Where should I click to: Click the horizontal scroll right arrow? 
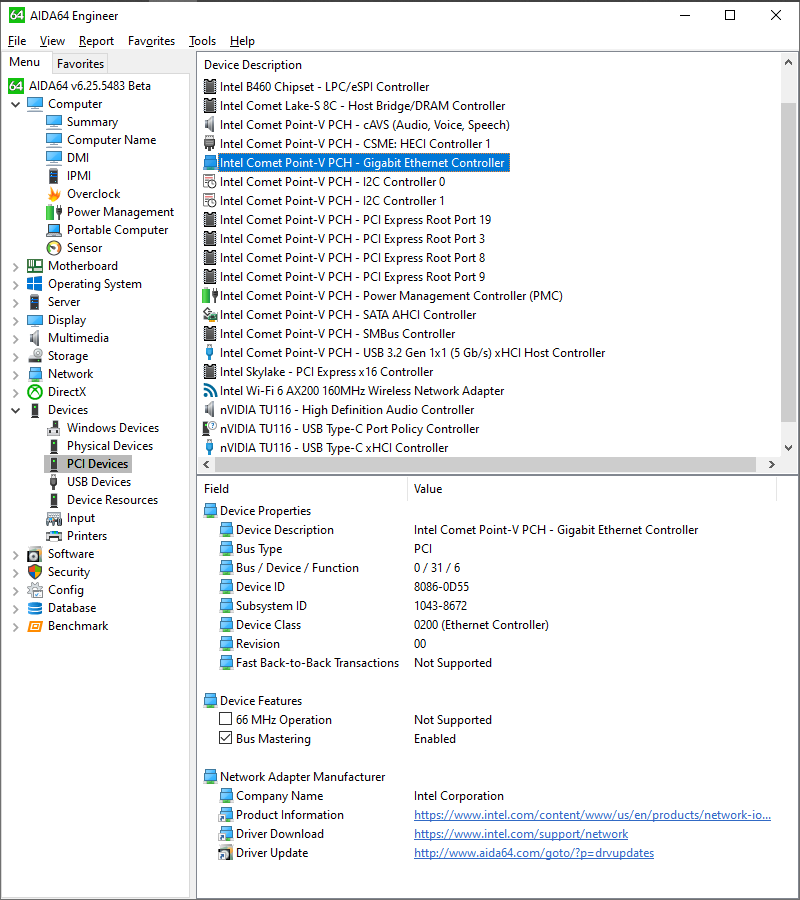(772, 464)
